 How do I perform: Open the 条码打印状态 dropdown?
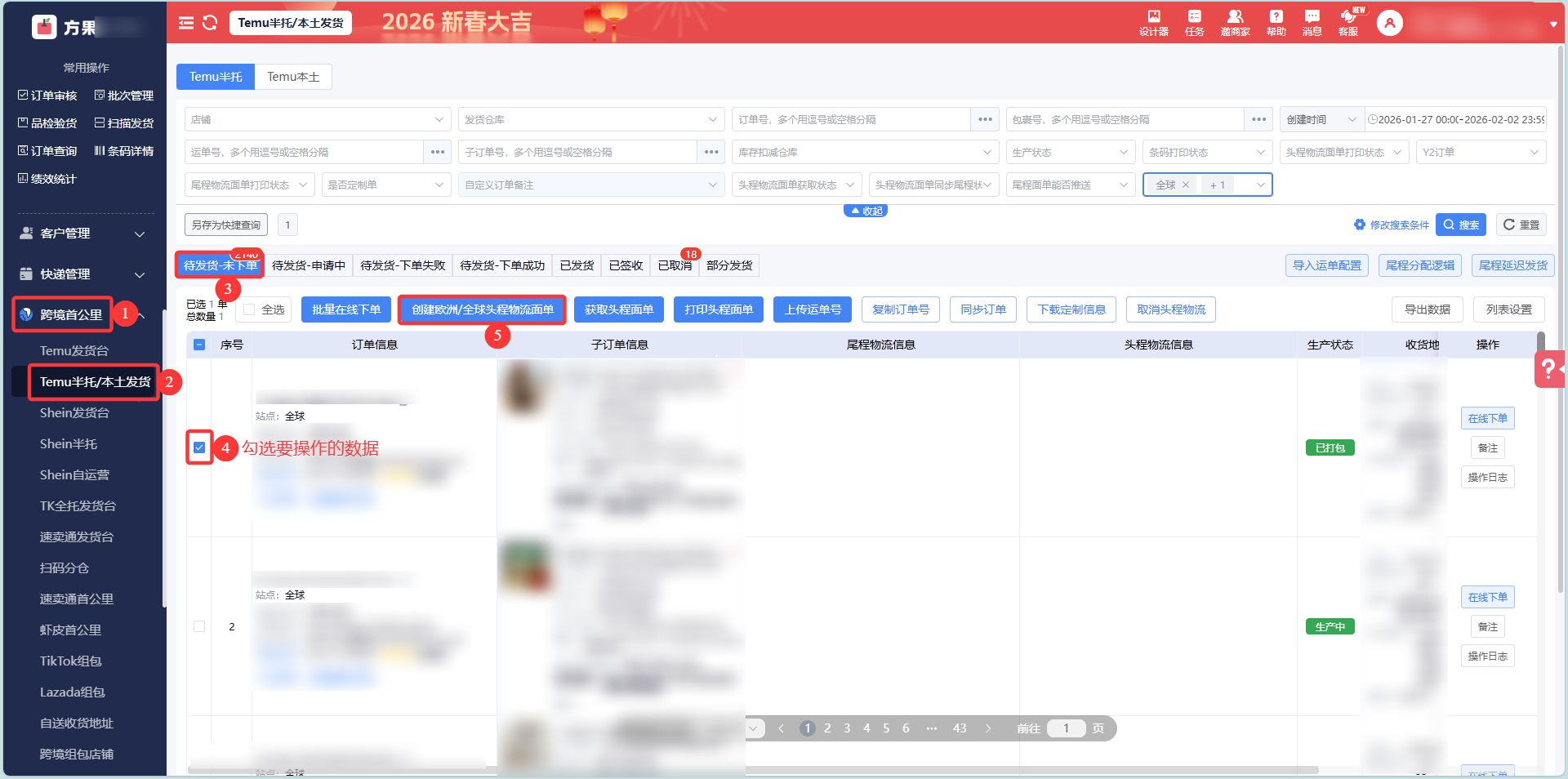click(x=1208, y=152)
